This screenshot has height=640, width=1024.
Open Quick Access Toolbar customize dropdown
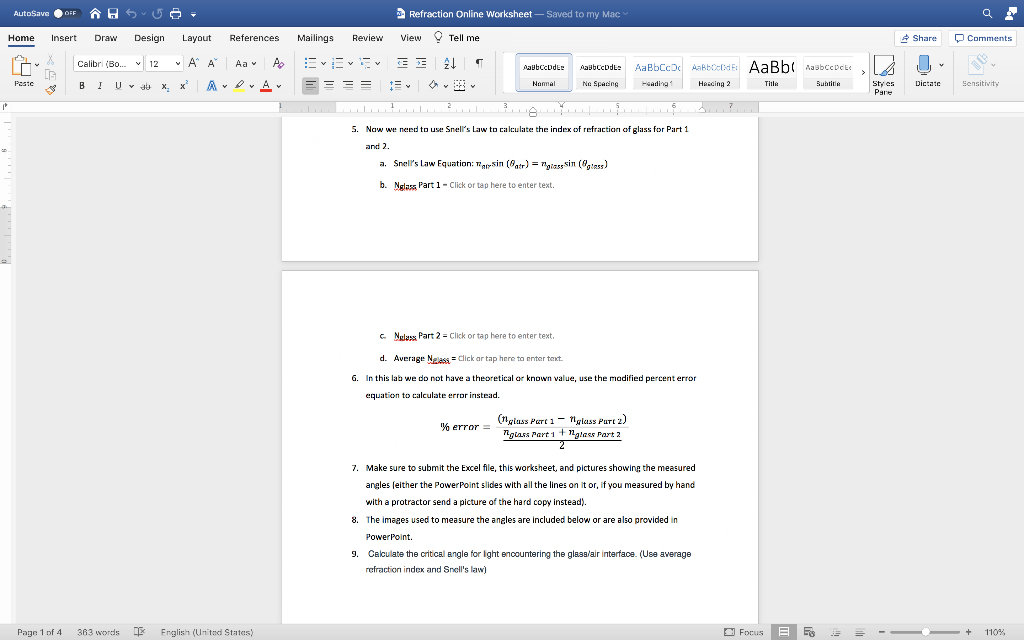[193, 14]
